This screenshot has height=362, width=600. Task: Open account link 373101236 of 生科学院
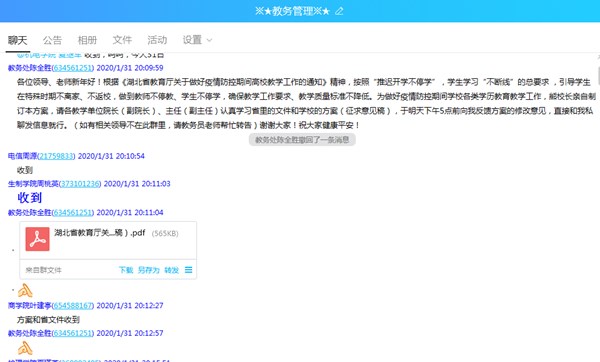coord(80,184)
